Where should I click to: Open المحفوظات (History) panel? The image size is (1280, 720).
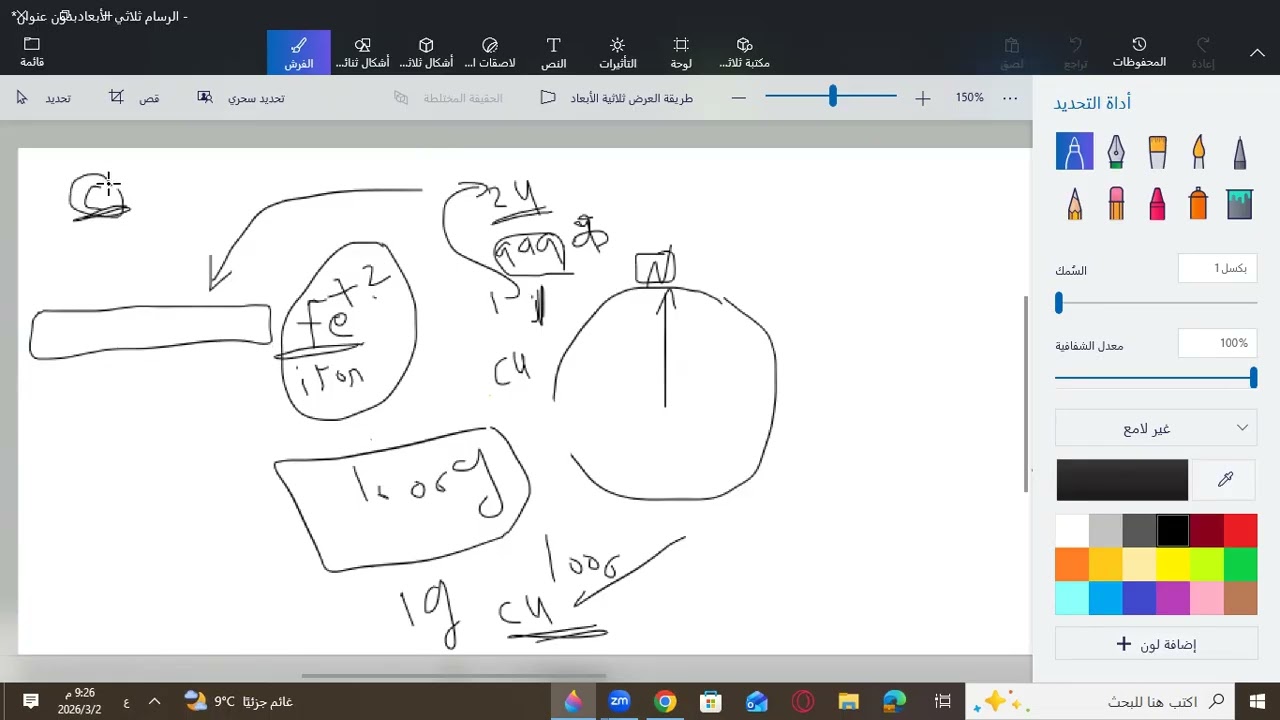pyautogui.click(x=1139, y=53)
